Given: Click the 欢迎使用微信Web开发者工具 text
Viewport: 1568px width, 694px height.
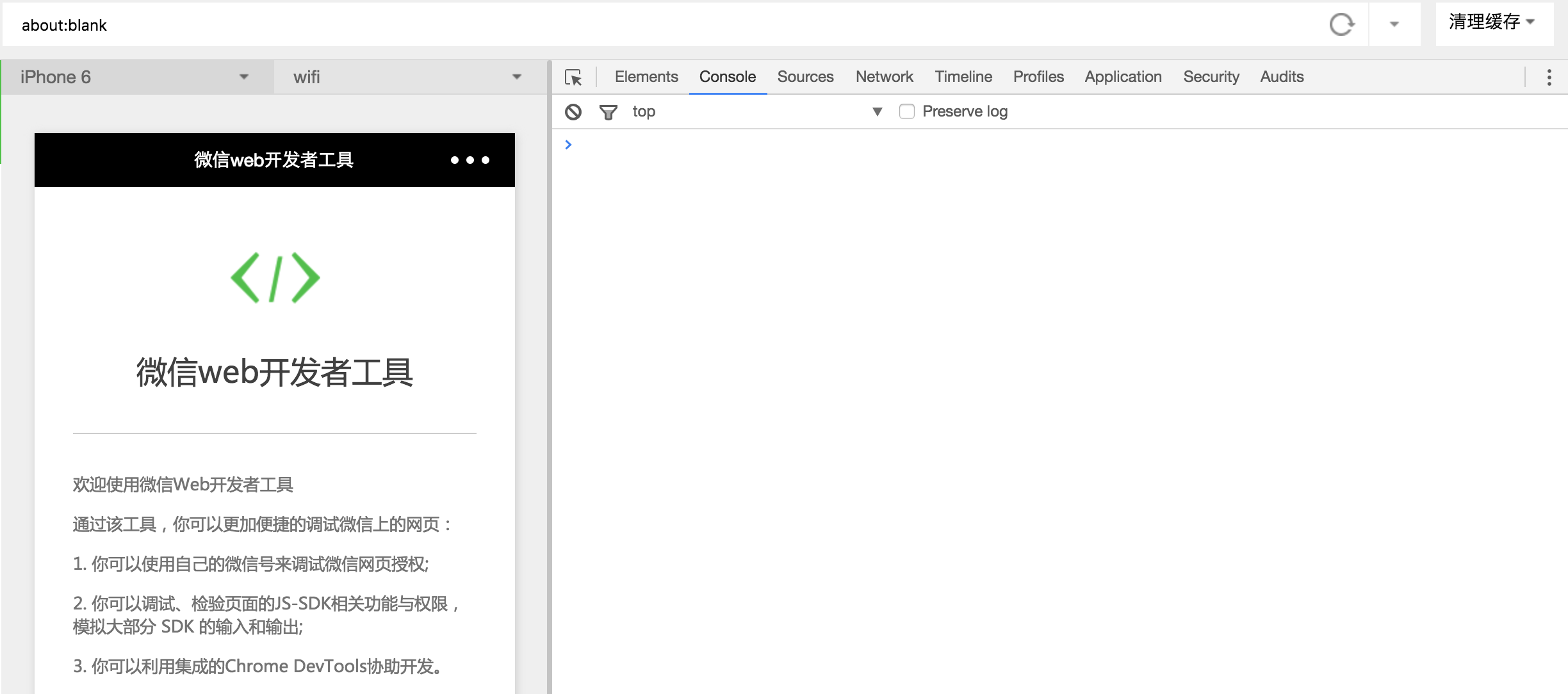Looking at the screenshot, I should click(x=183, y=485).
